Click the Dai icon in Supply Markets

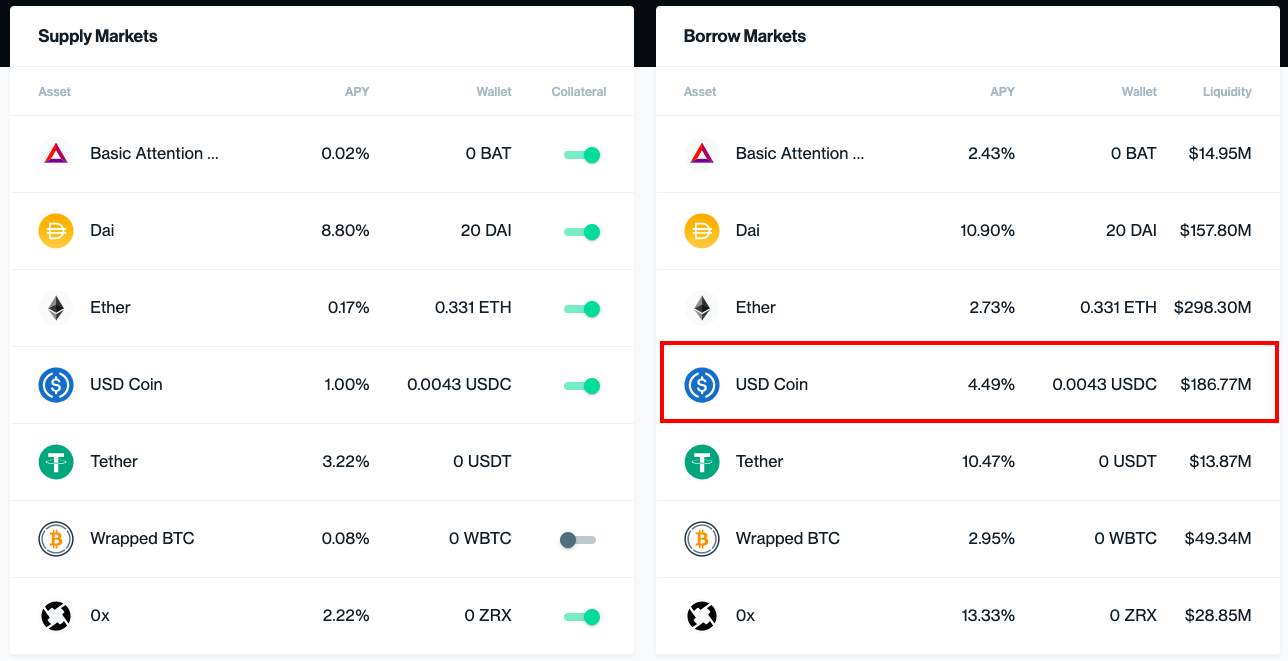[x=56, y=231]
